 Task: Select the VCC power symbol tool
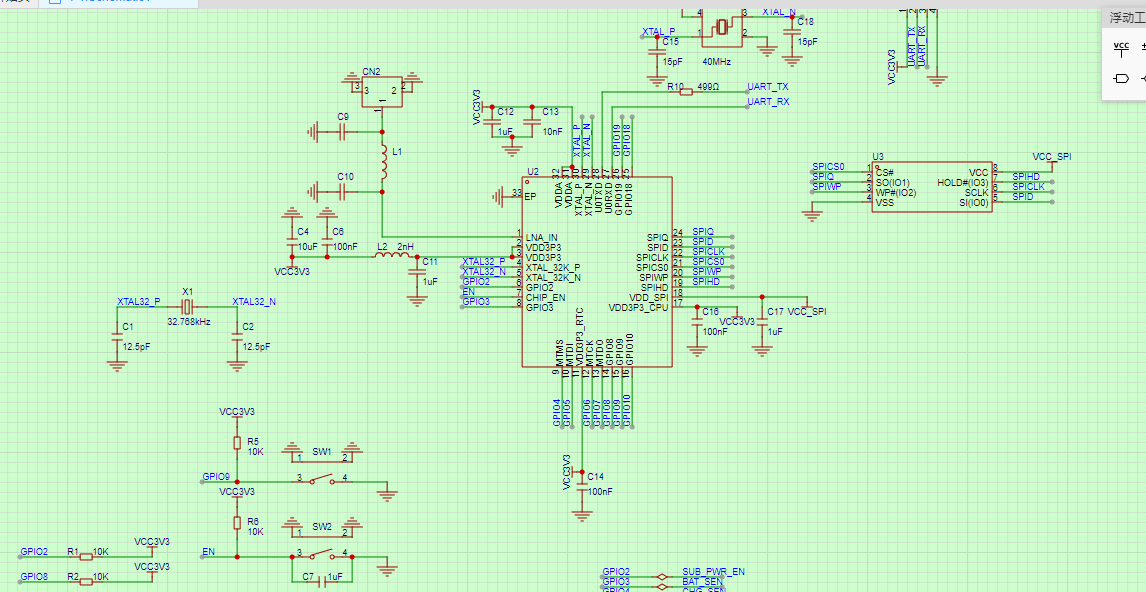click(1120, 48)
